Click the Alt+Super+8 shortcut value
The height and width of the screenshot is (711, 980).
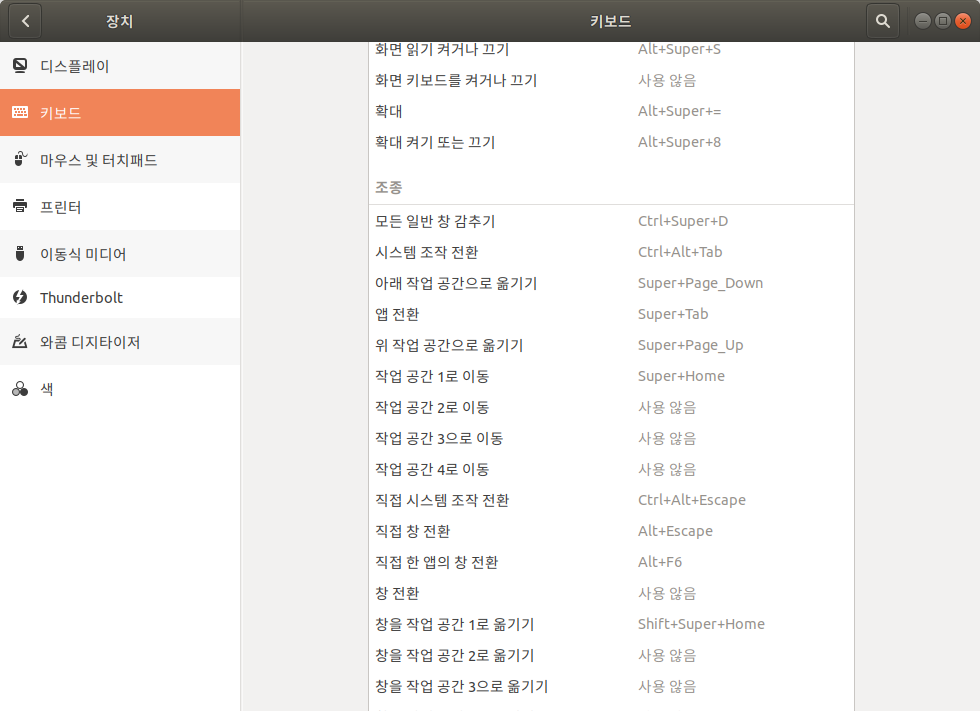coord(679,142)
